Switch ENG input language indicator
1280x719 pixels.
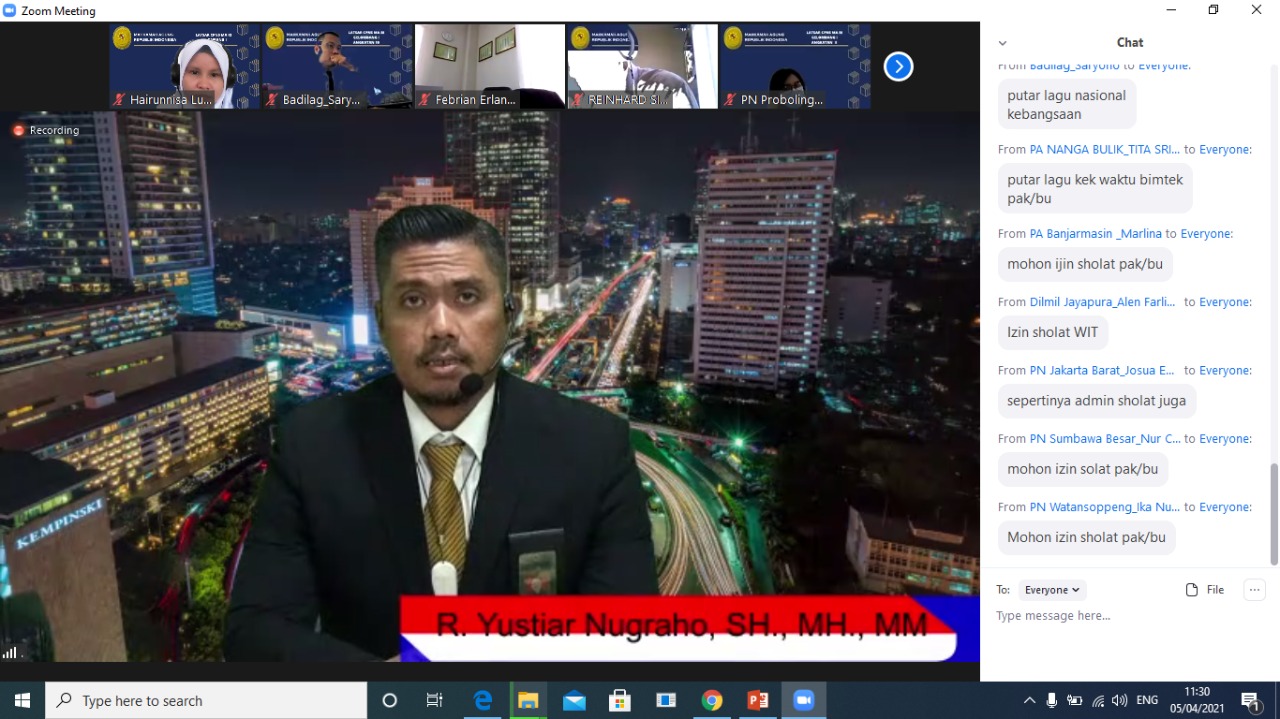click(1148, 700)
